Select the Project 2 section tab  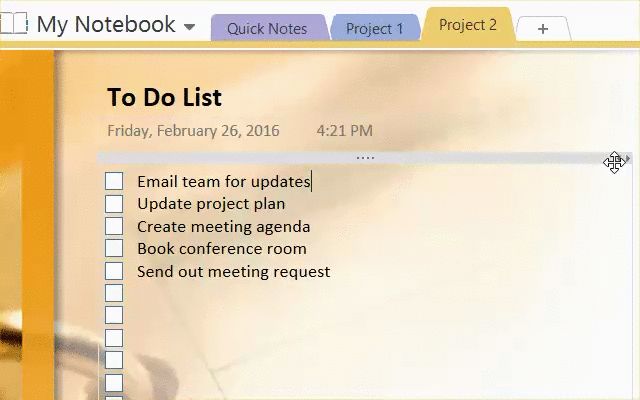(x=467, y=25)
